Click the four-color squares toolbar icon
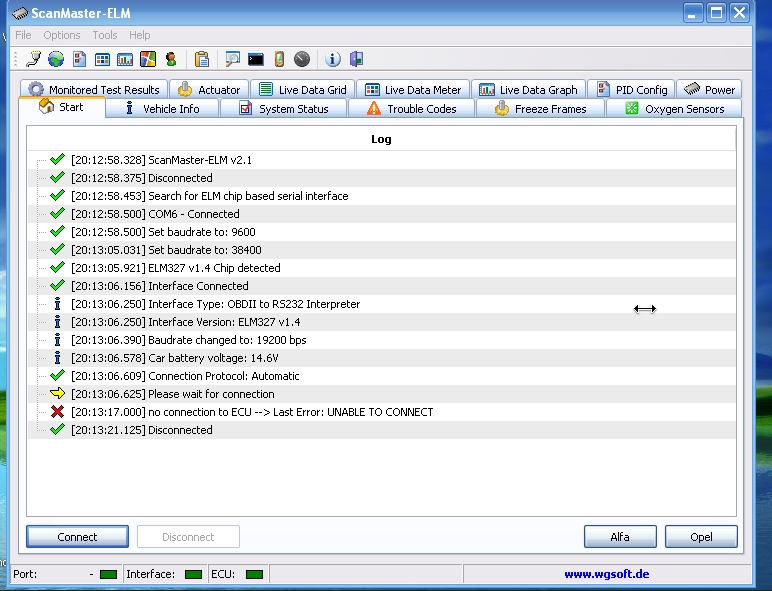This screenshot has height=591, width=772. point(148,59)
